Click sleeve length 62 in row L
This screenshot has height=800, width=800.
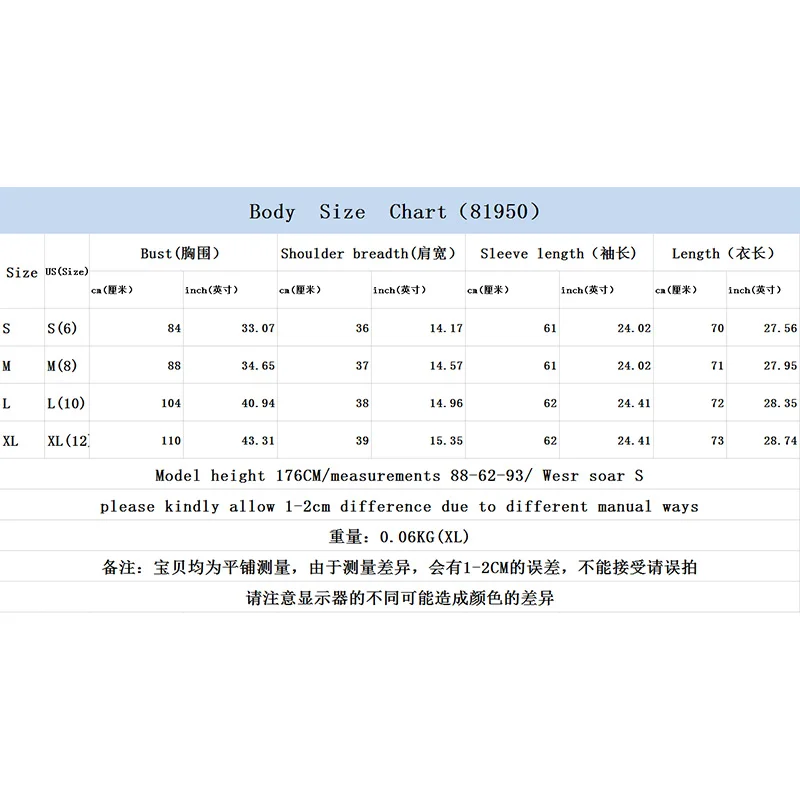pyautogui.click(x=550, y=404)
